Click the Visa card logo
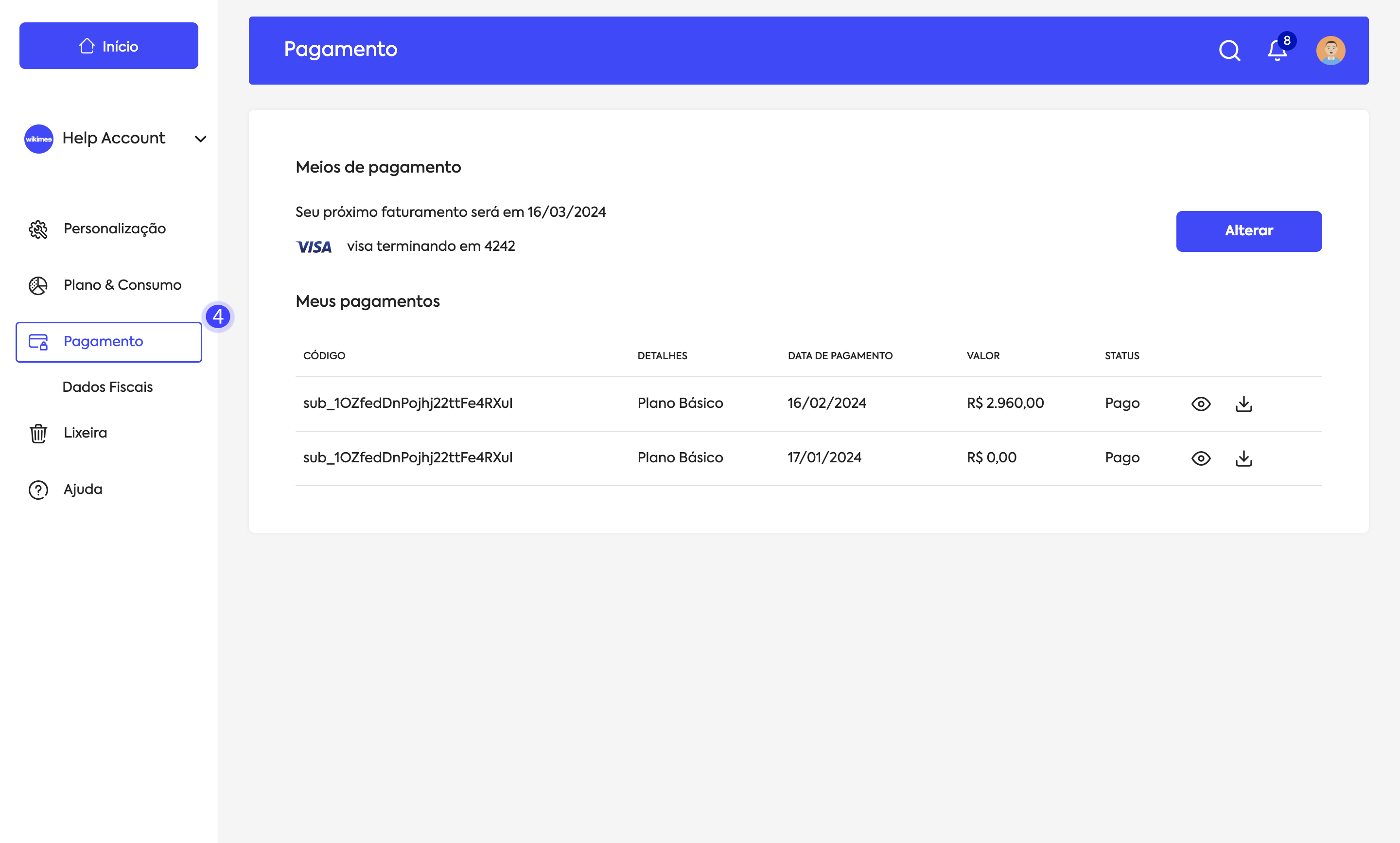The width and height of the screenshot is (1400, 843). (x=314, y=246)
